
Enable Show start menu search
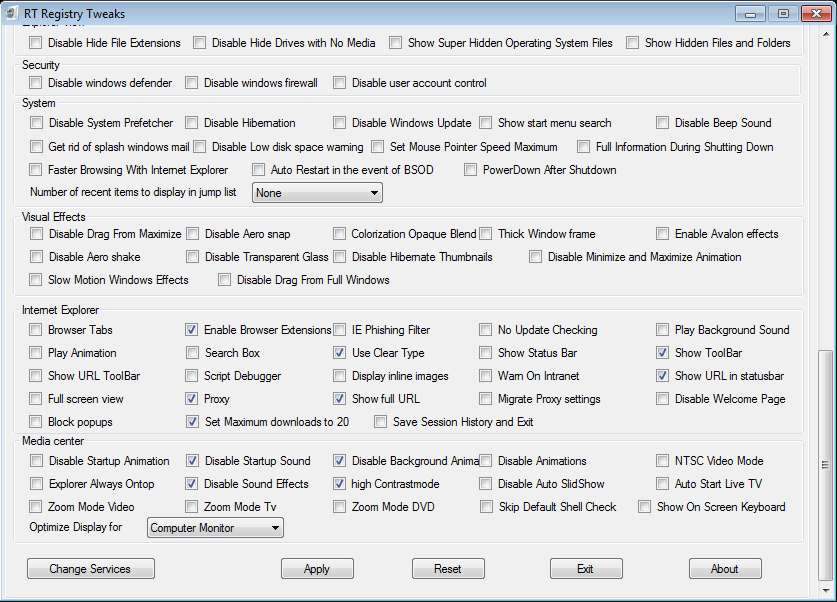(486, 123)
